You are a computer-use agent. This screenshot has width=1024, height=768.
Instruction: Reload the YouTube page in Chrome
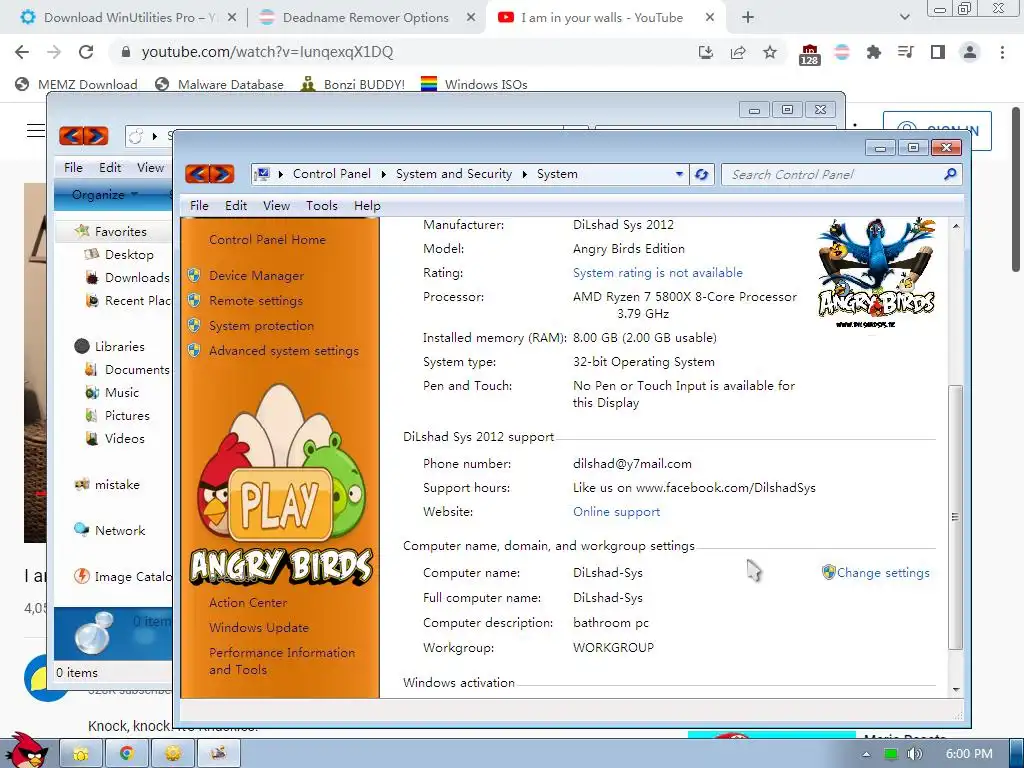86,52
